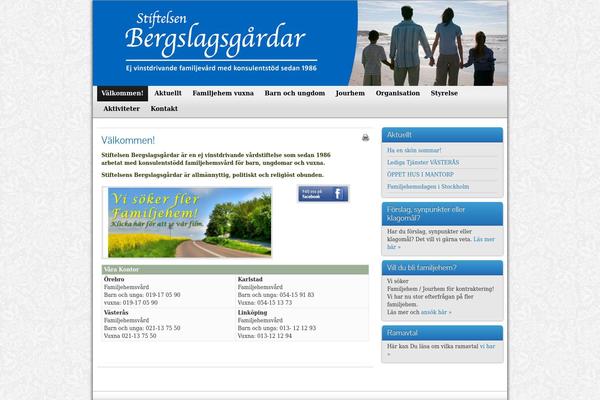This screenshot has width=600, height=400.
Task: Click the Vill du bli familjehem? heading
Action: tap(421, 268)
